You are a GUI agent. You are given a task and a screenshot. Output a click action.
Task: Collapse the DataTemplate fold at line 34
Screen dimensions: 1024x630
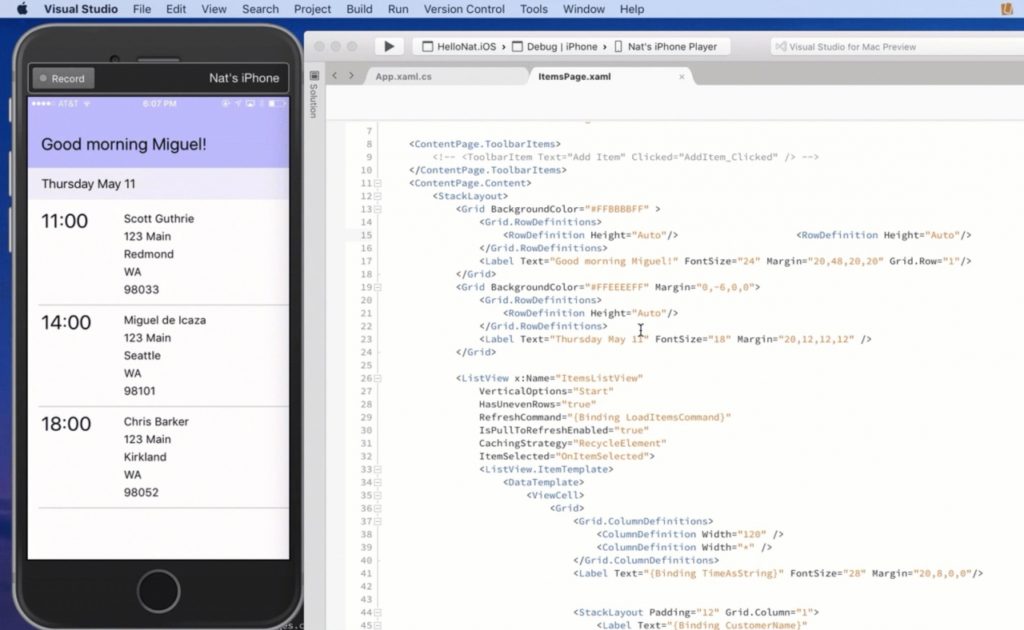378,482
